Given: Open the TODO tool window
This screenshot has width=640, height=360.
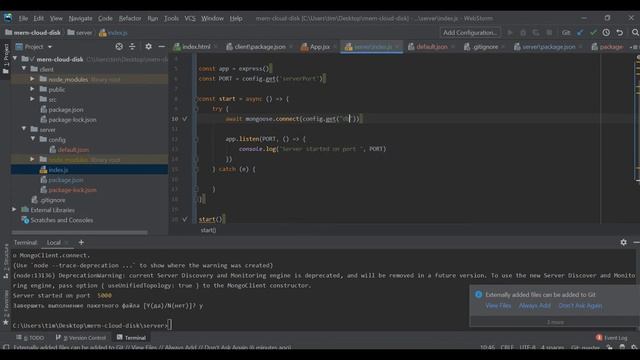Looking at the screenshot, I should coord(30,338).
